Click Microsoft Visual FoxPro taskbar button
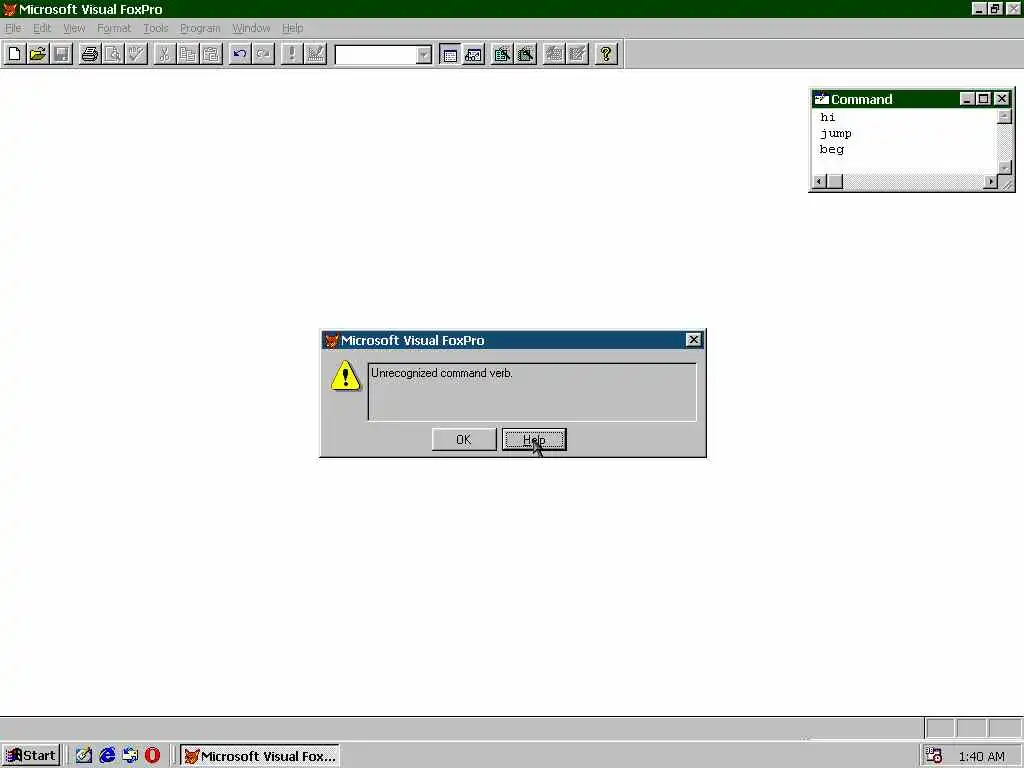 click(x=260, y=756)
